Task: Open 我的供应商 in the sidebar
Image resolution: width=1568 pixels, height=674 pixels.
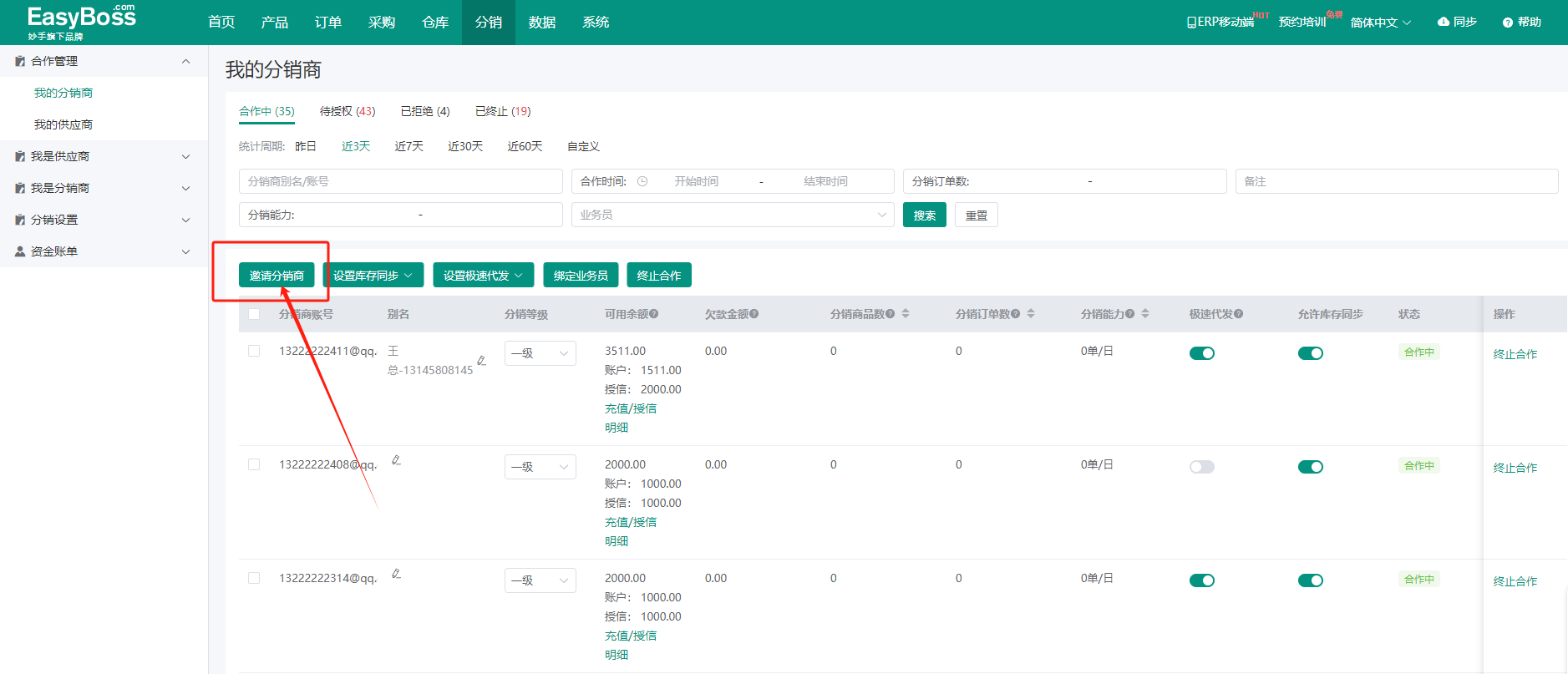Action: click(x=63, y=124)
